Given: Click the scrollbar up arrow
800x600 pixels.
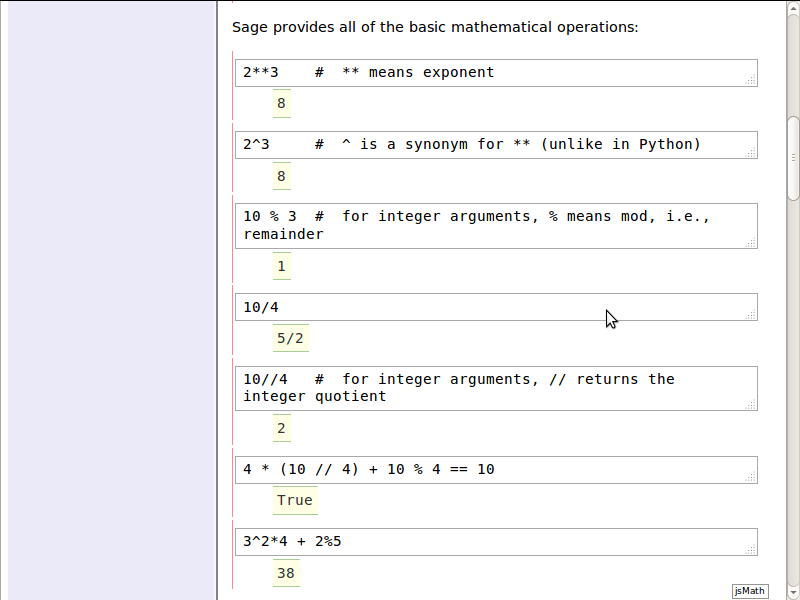Looking at the screenshot, I should [x=793, y=8].
